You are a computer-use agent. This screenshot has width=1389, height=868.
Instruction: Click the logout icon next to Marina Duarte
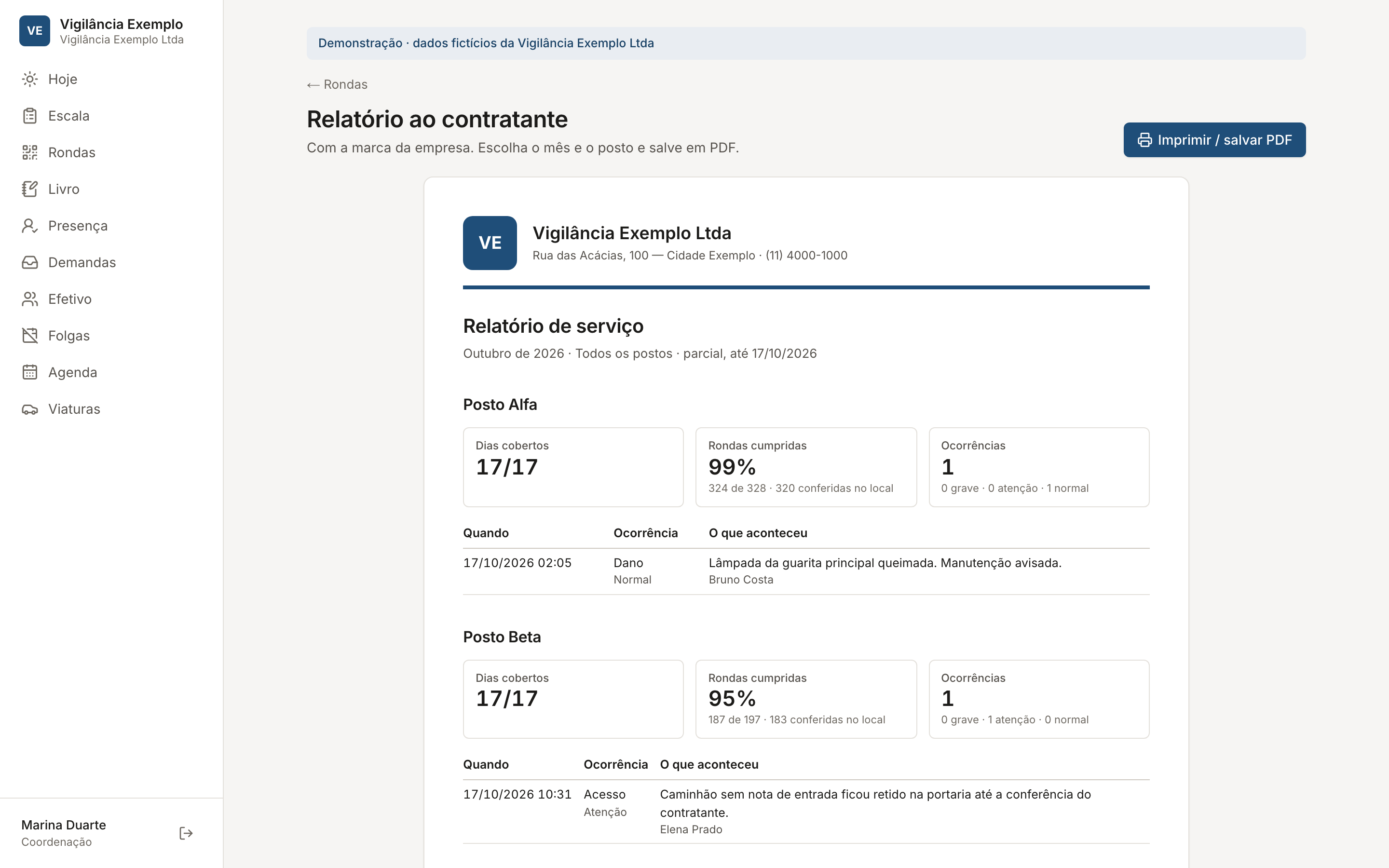(186, 833)
